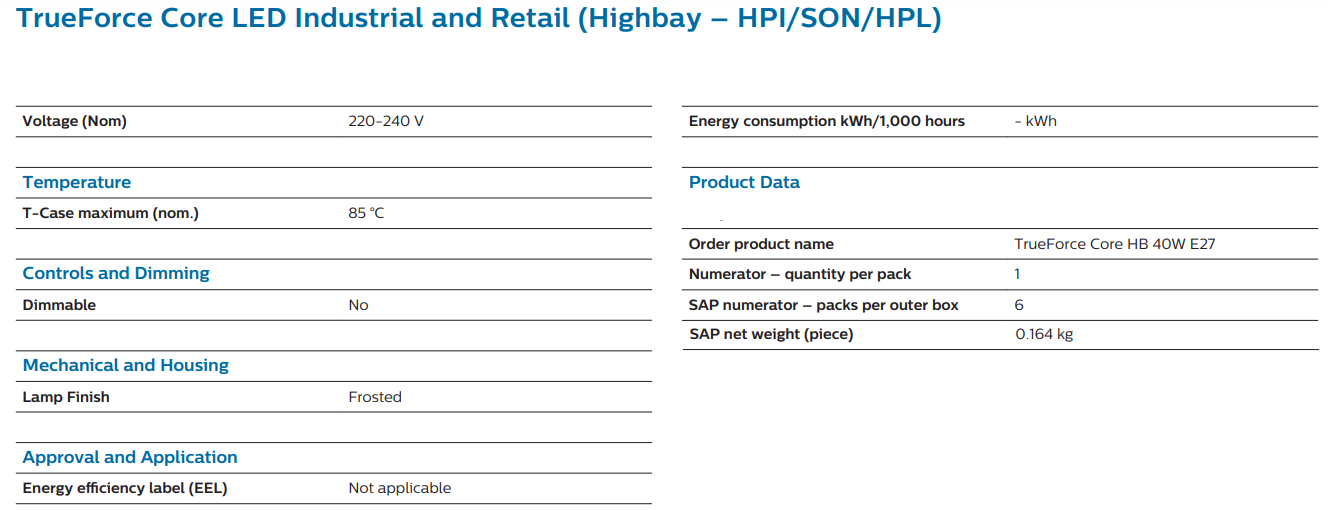
Task: Click the Energy consumption kWh/1,000 hours label
Action: [x=827, y=121]
